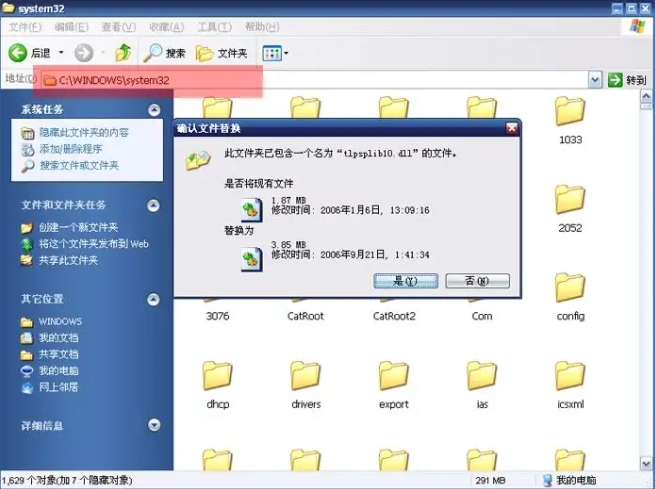
Task: Open 网上邻居 from other places
Action: coord(58,388)
